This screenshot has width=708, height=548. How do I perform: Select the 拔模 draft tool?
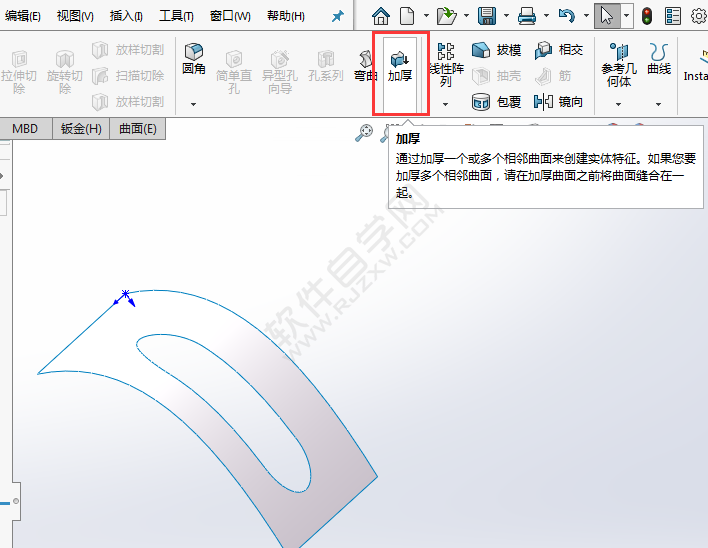[496, 50]
